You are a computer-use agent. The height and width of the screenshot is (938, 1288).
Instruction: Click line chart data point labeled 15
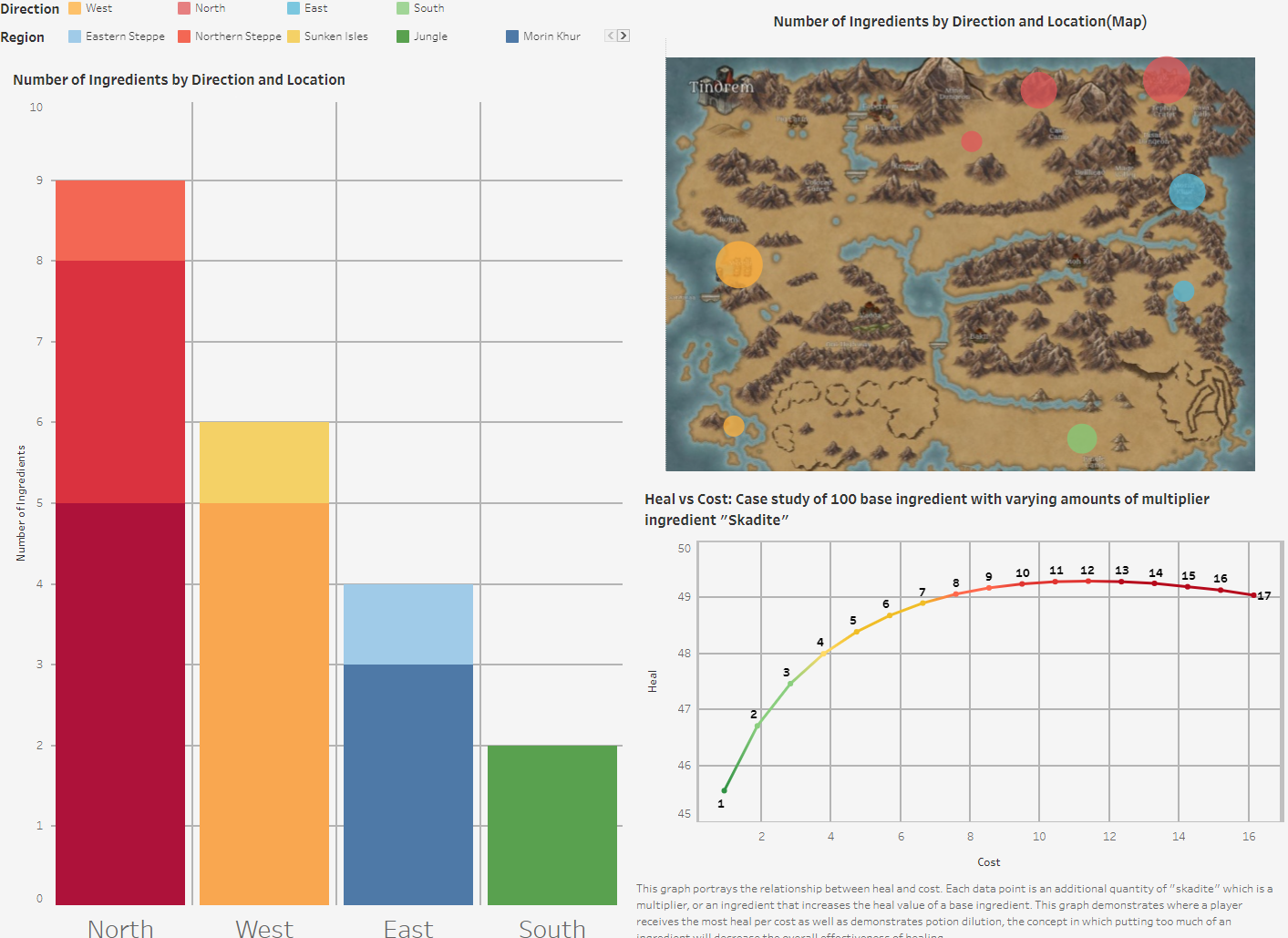(x=1188, y=587)
